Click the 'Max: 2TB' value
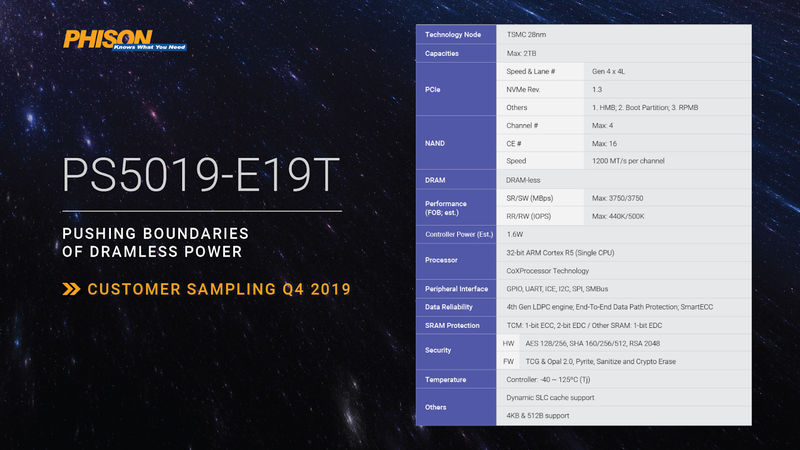This screenshot has width=800, height=450. [521, 54]
